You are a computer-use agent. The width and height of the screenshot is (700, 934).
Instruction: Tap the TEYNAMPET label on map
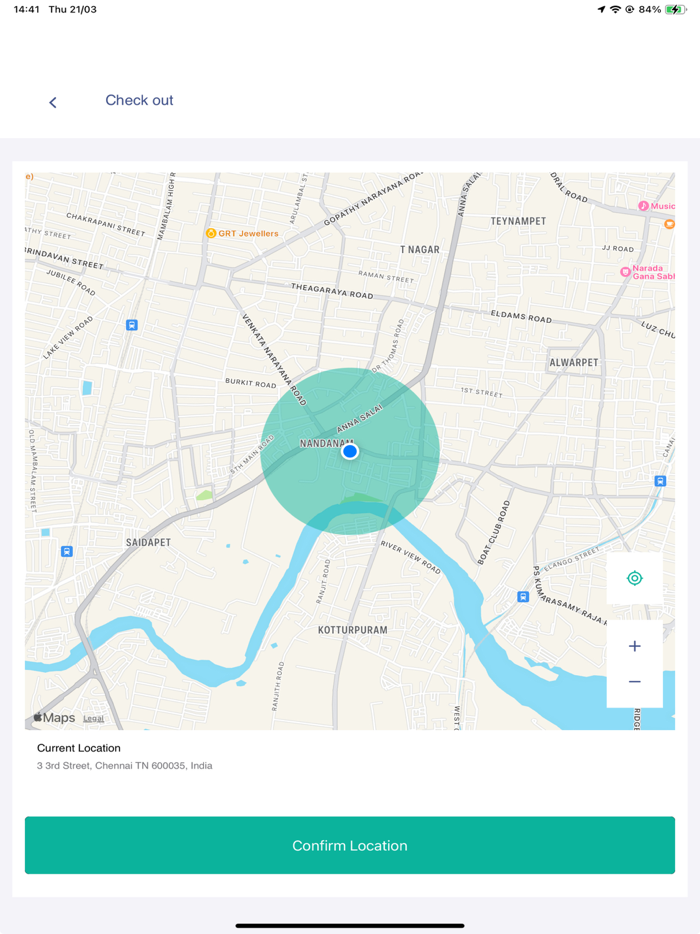point(518,221)
